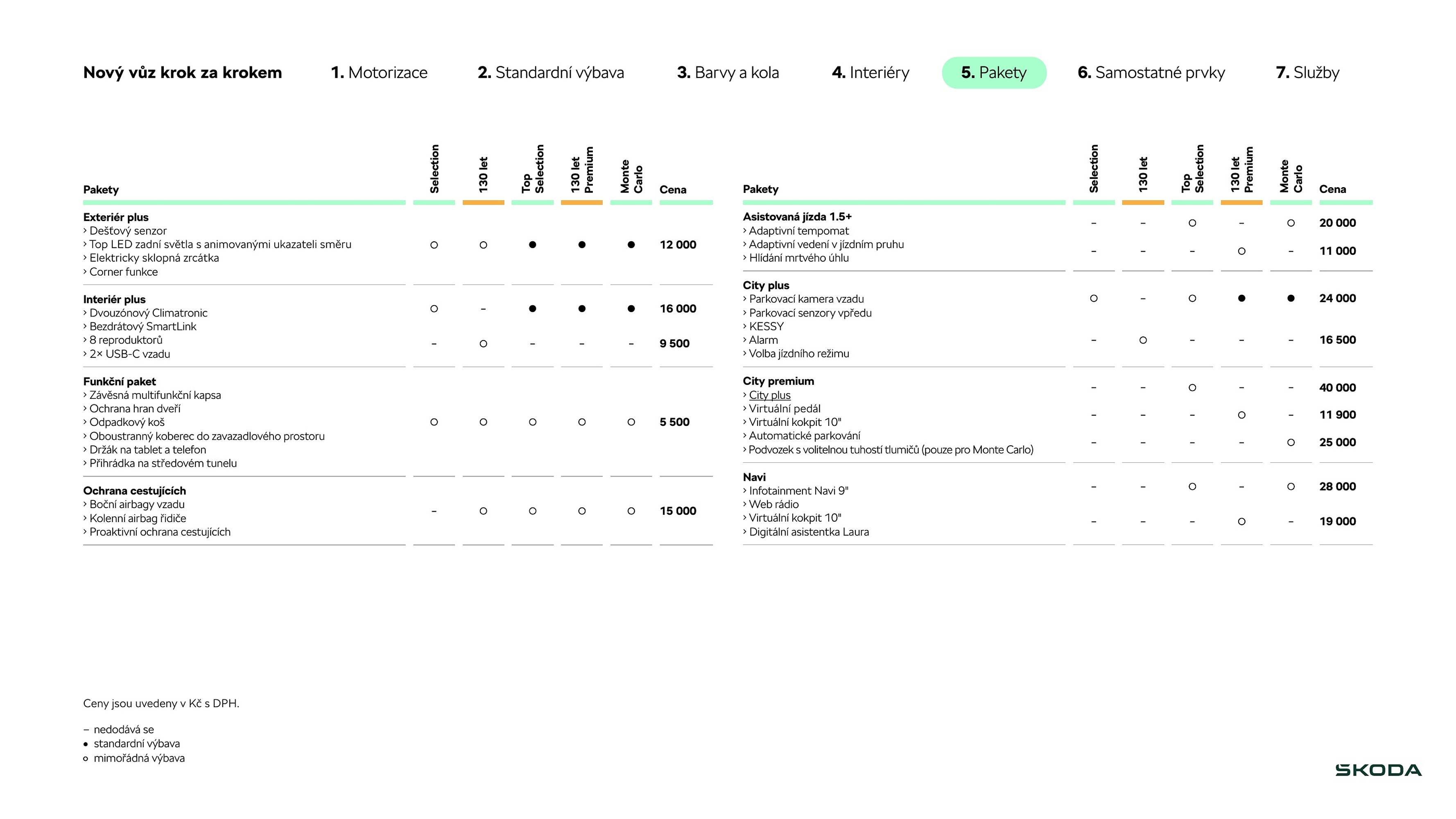Go to 3. Barvy a kola tab
The width and height of the screenshot is (1456, 819).
728,72
